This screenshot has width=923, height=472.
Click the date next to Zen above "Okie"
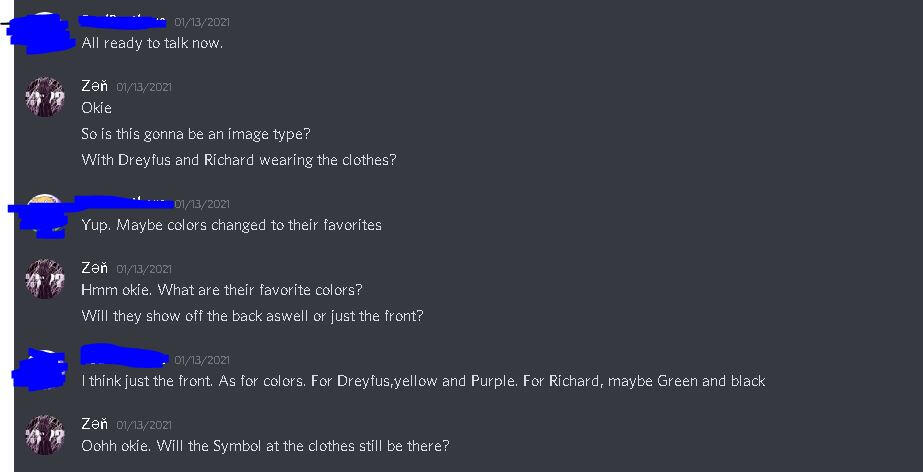144,87
